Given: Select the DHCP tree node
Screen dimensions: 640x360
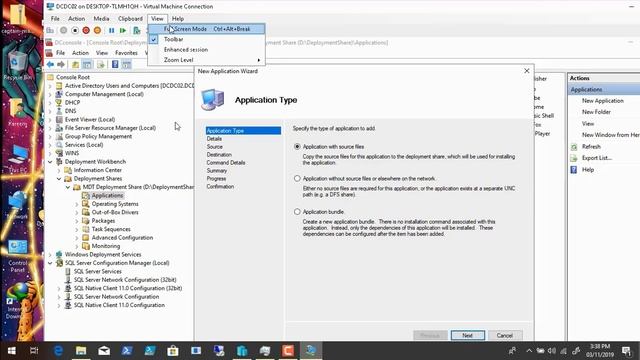Looking at the screenshot, I should coord(72,102).
